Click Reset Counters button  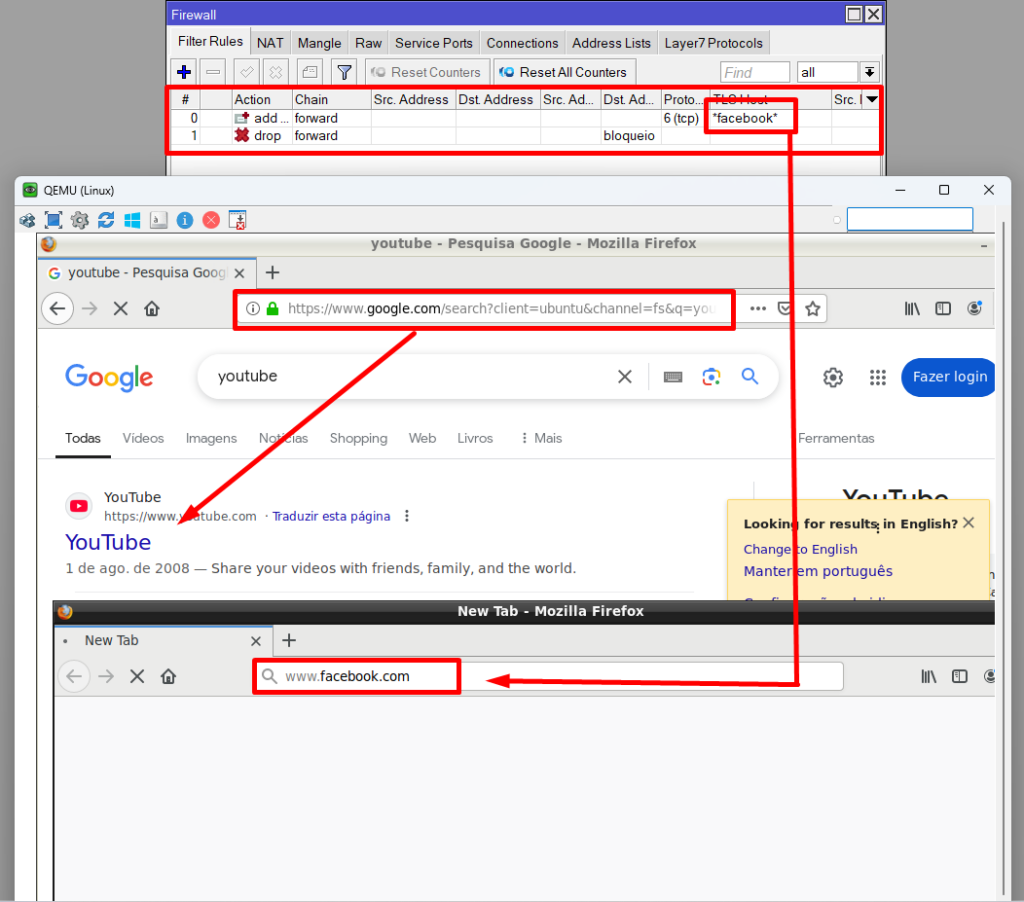coord(427,72)
